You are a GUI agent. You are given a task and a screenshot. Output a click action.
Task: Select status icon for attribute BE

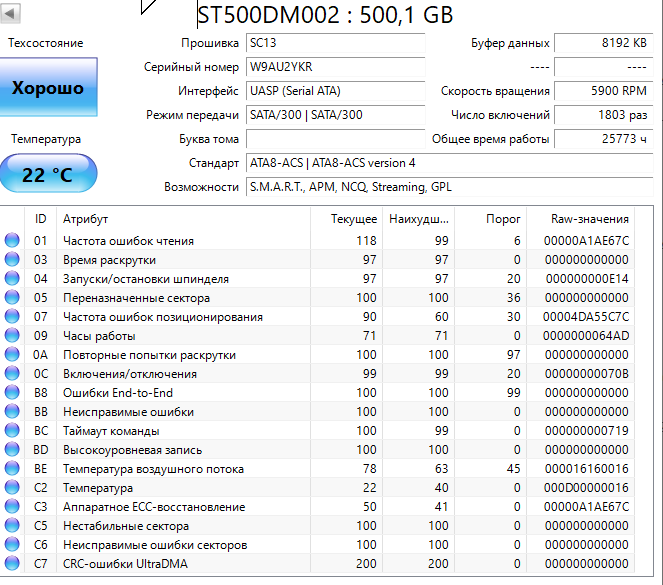(x=12, y=468)
